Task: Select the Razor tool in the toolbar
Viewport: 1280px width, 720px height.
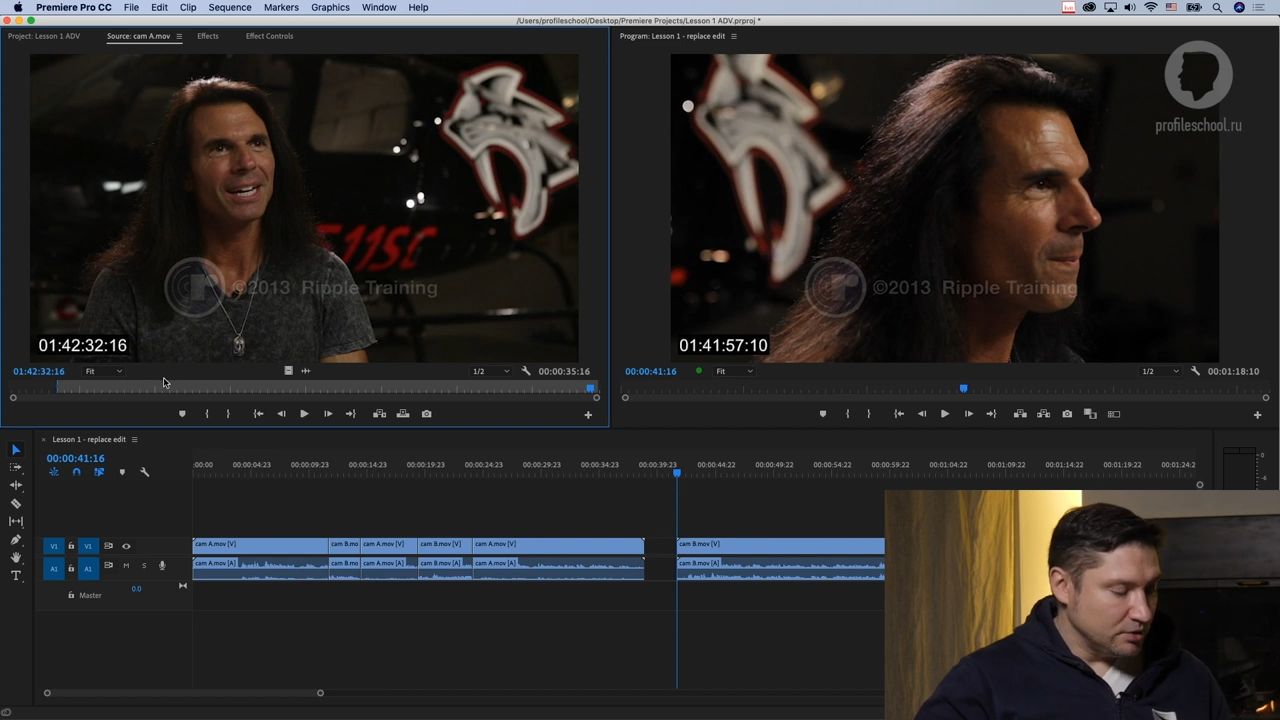Action: pos(16,503)
